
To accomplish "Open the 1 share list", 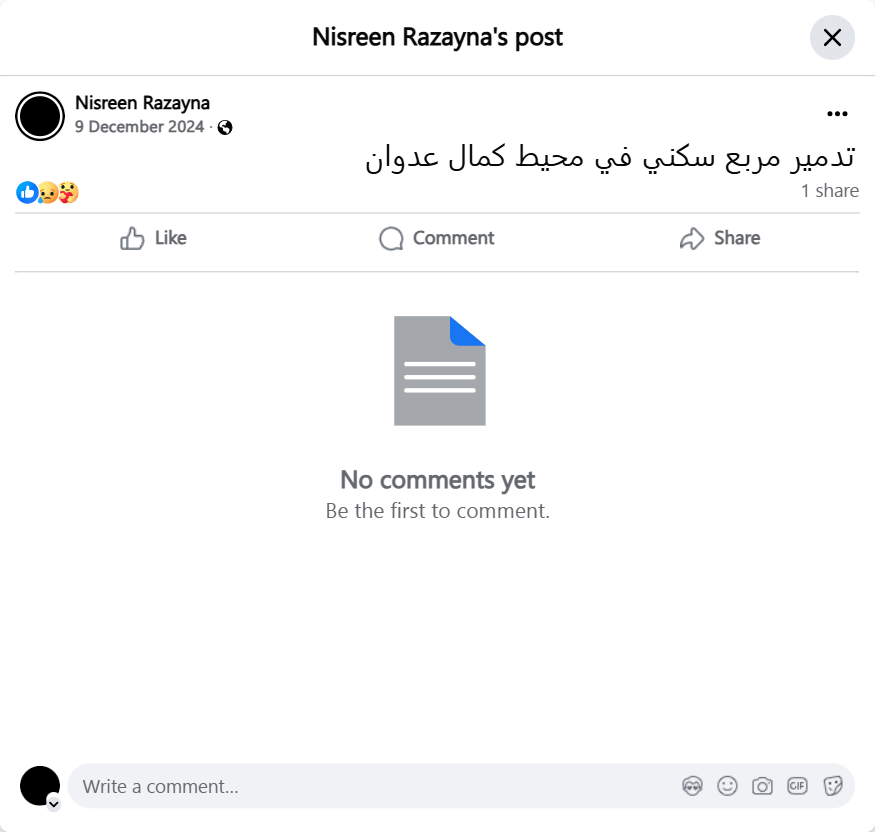I will tap(830, 191).
